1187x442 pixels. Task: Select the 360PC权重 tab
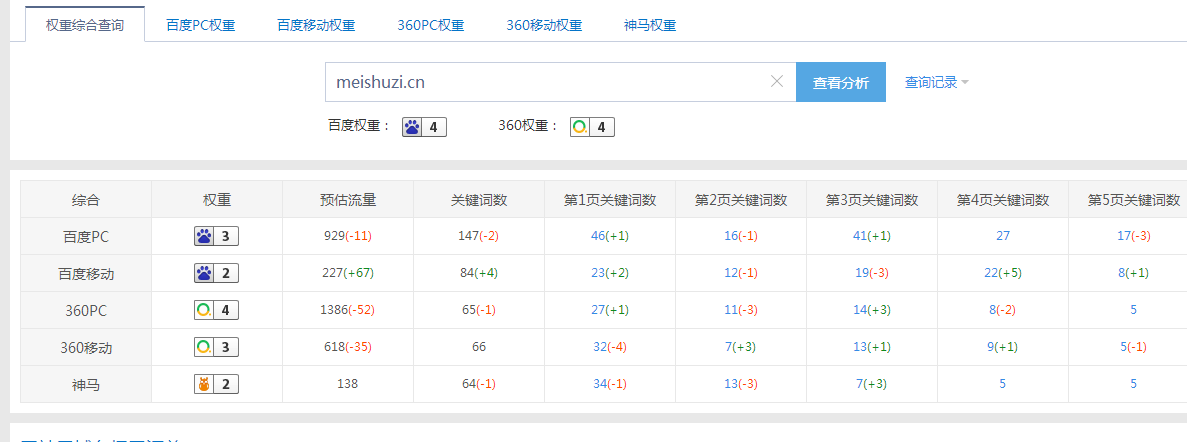(430, 25)
